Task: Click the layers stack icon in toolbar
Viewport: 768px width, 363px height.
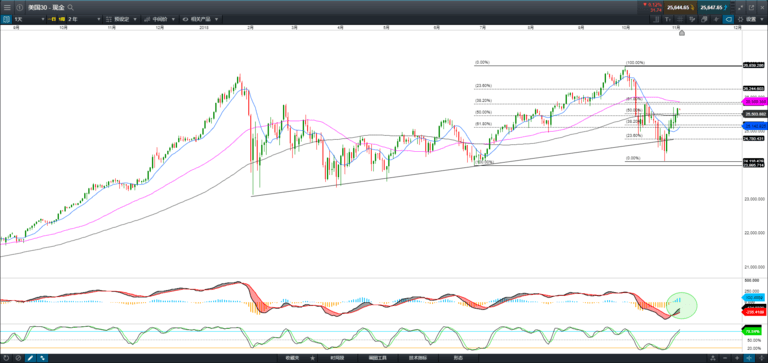Action: click(x=704, y=19)
